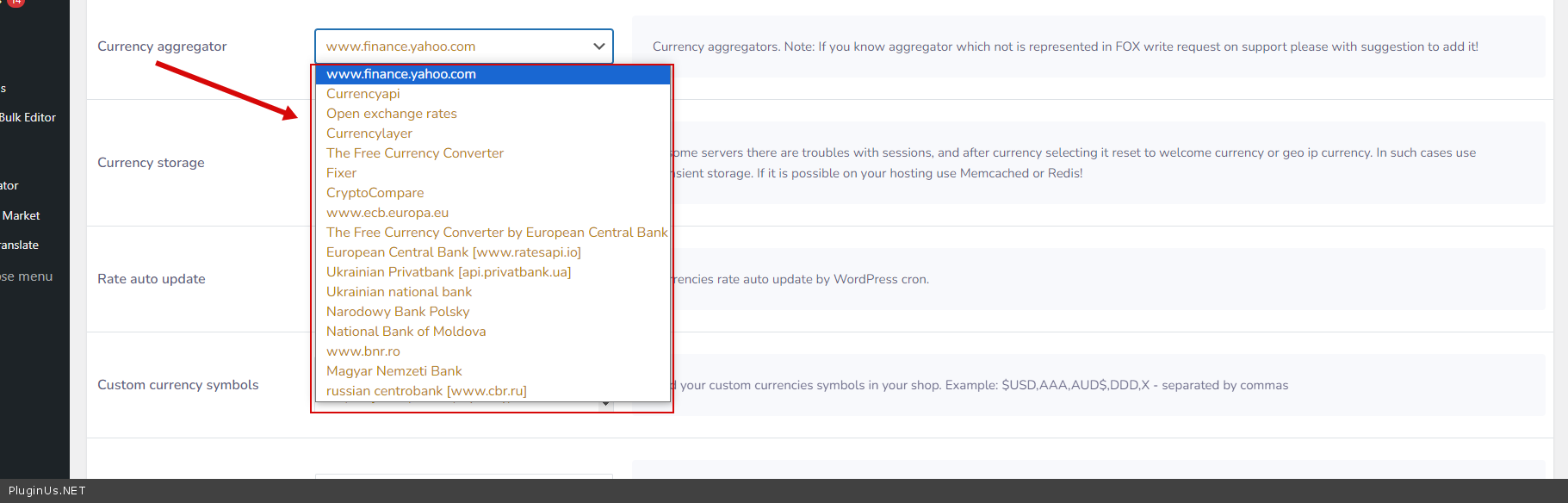
Task: Select The Free Currency Converter option
Action: 415,153
